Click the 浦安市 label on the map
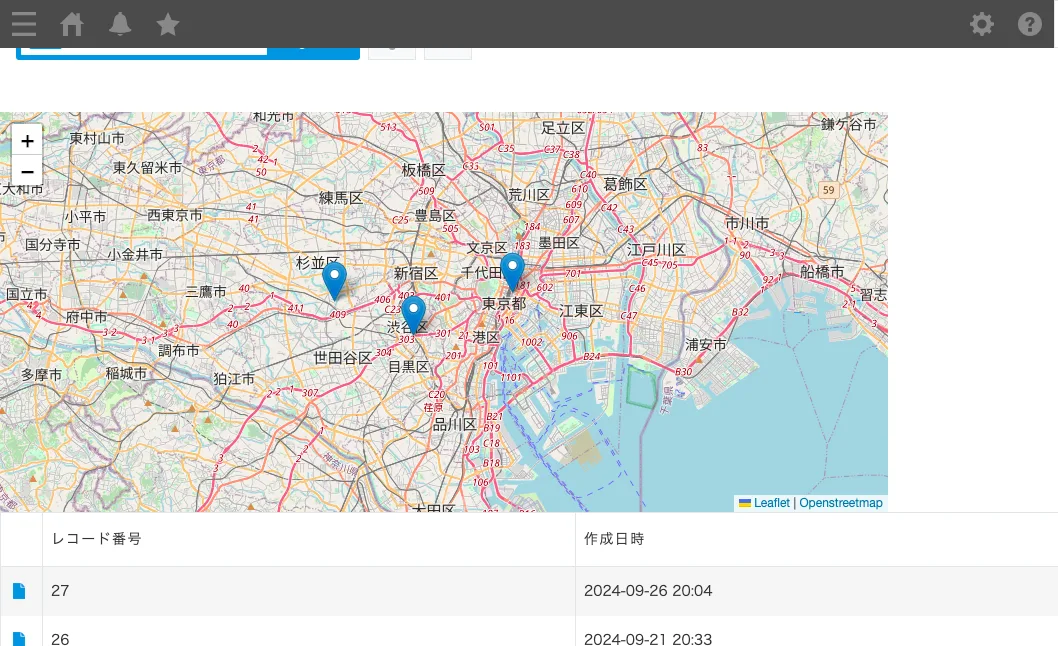The width and height of the screenshot is (1058, 646). click(706, 344)
